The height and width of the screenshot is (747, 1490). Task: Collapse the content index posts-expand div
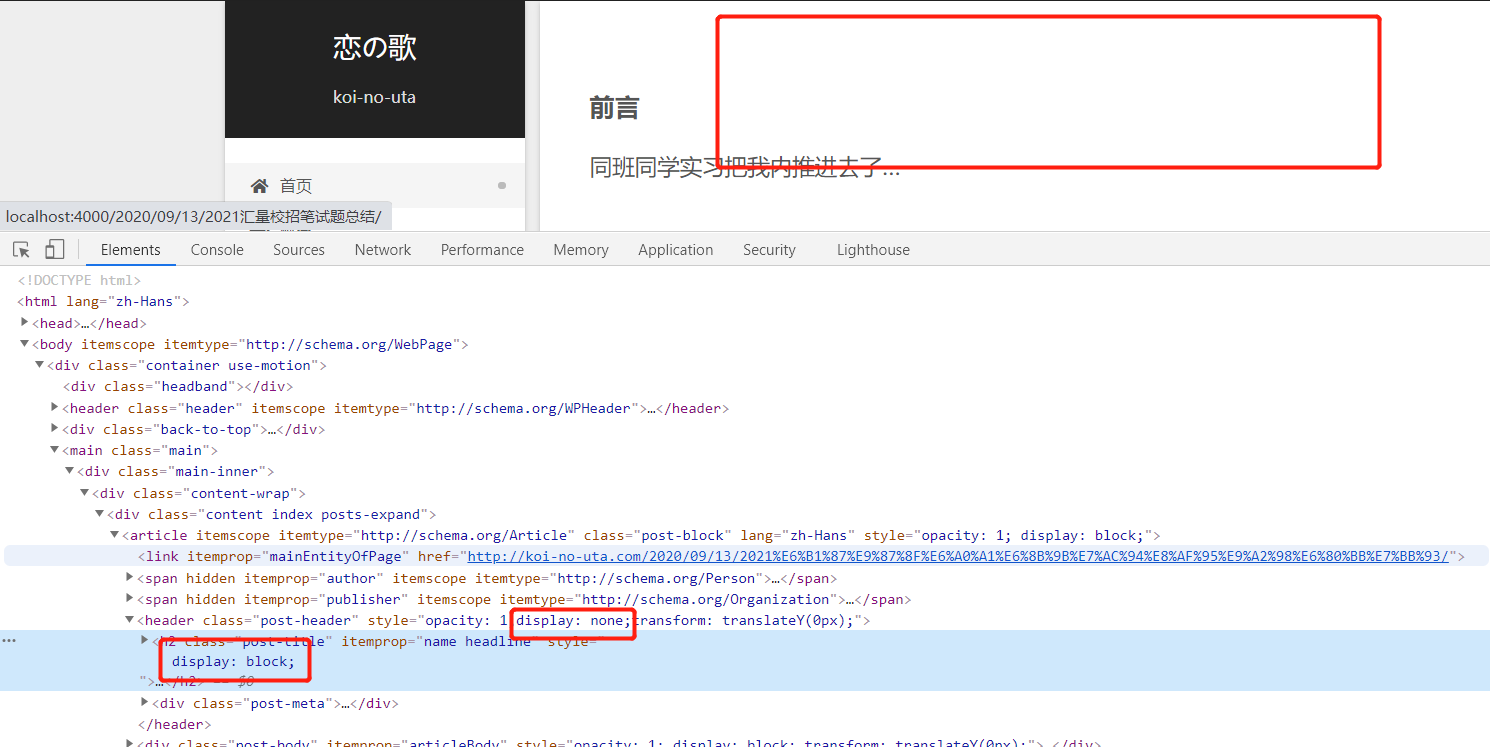100,514
